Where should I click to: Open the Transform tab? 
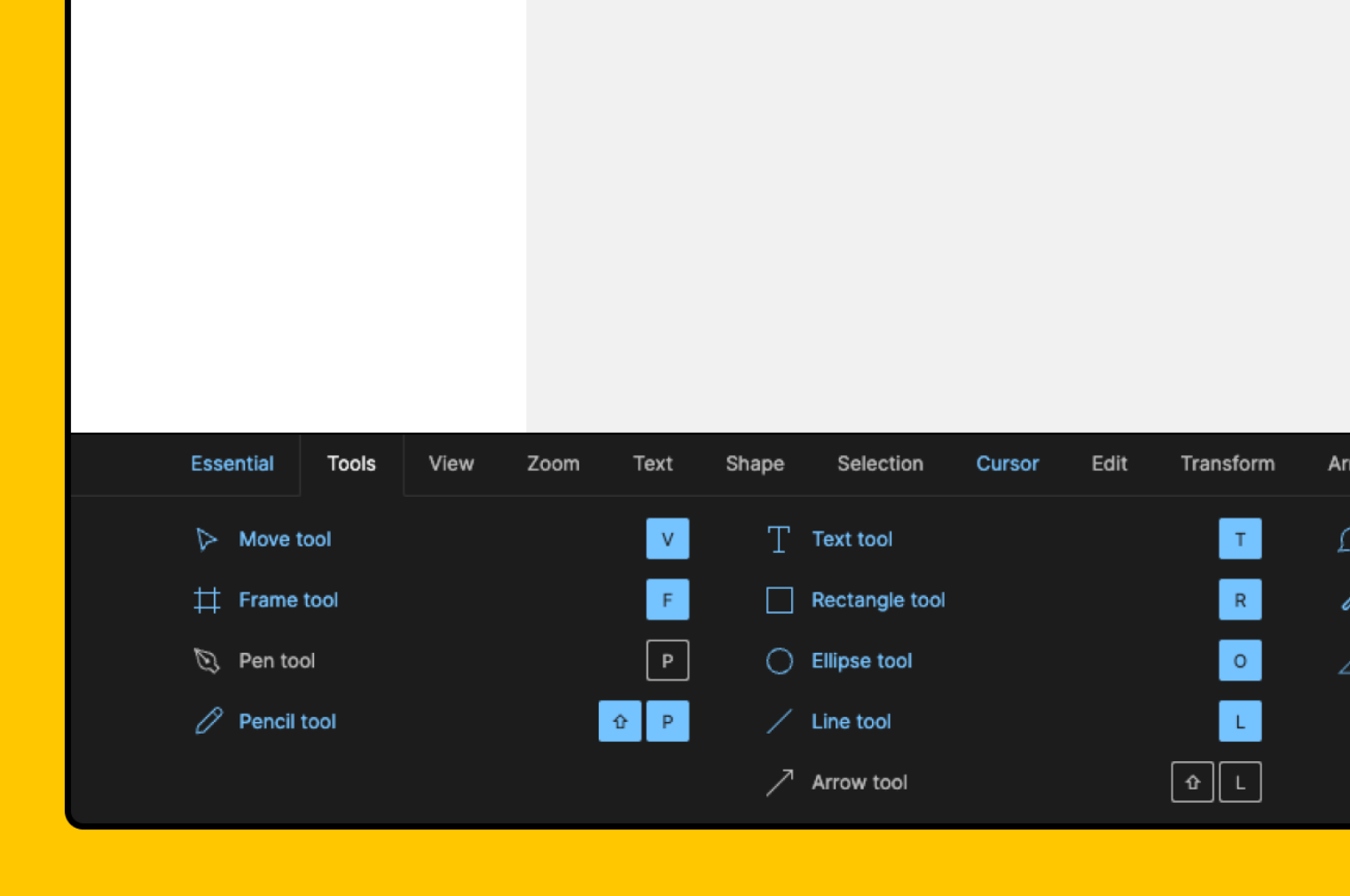pos(1227,464)
